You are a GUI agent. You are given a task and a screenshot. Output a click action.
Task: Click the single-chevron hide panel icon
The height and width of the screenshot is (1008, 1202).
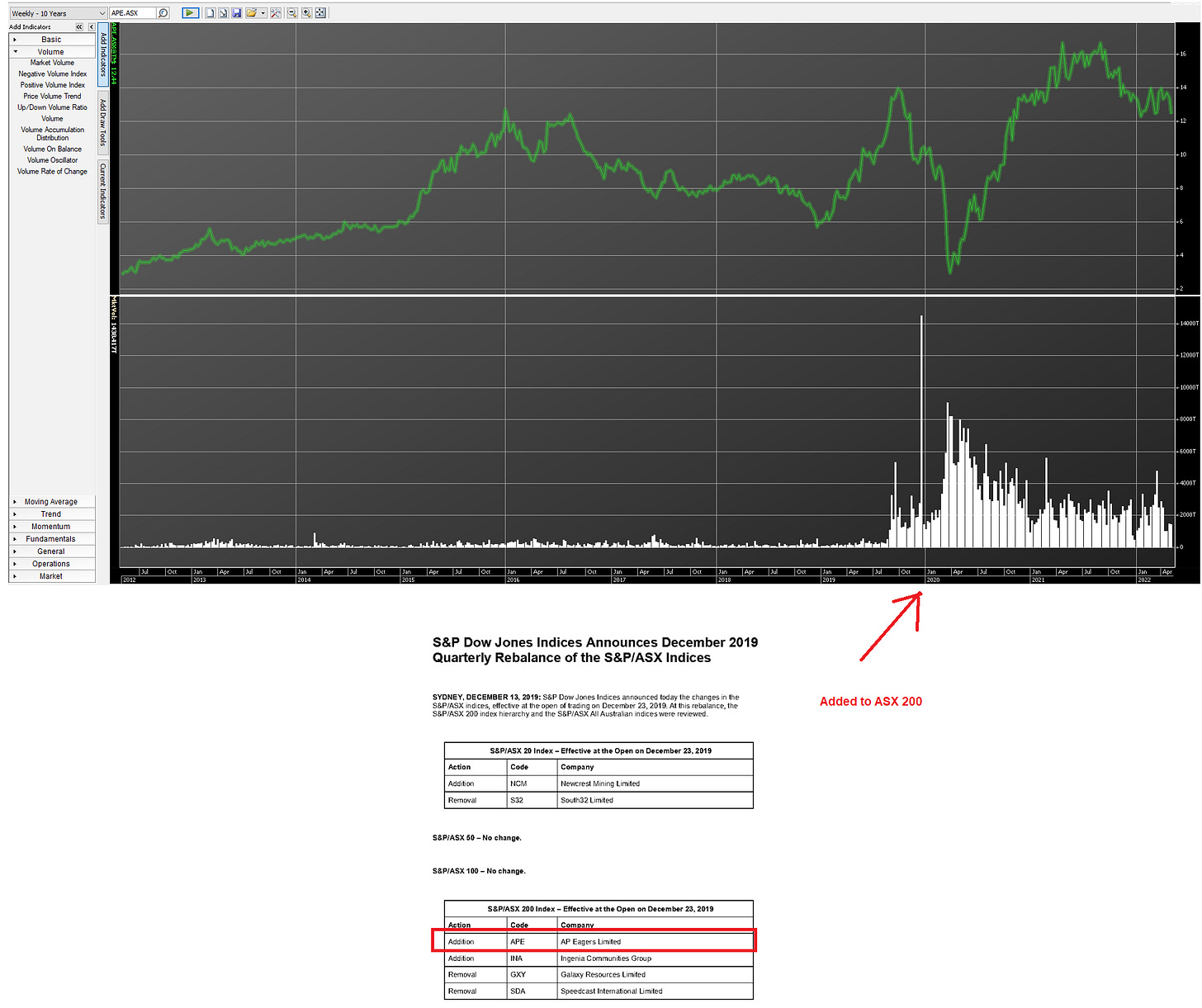(x=91, y=27)
